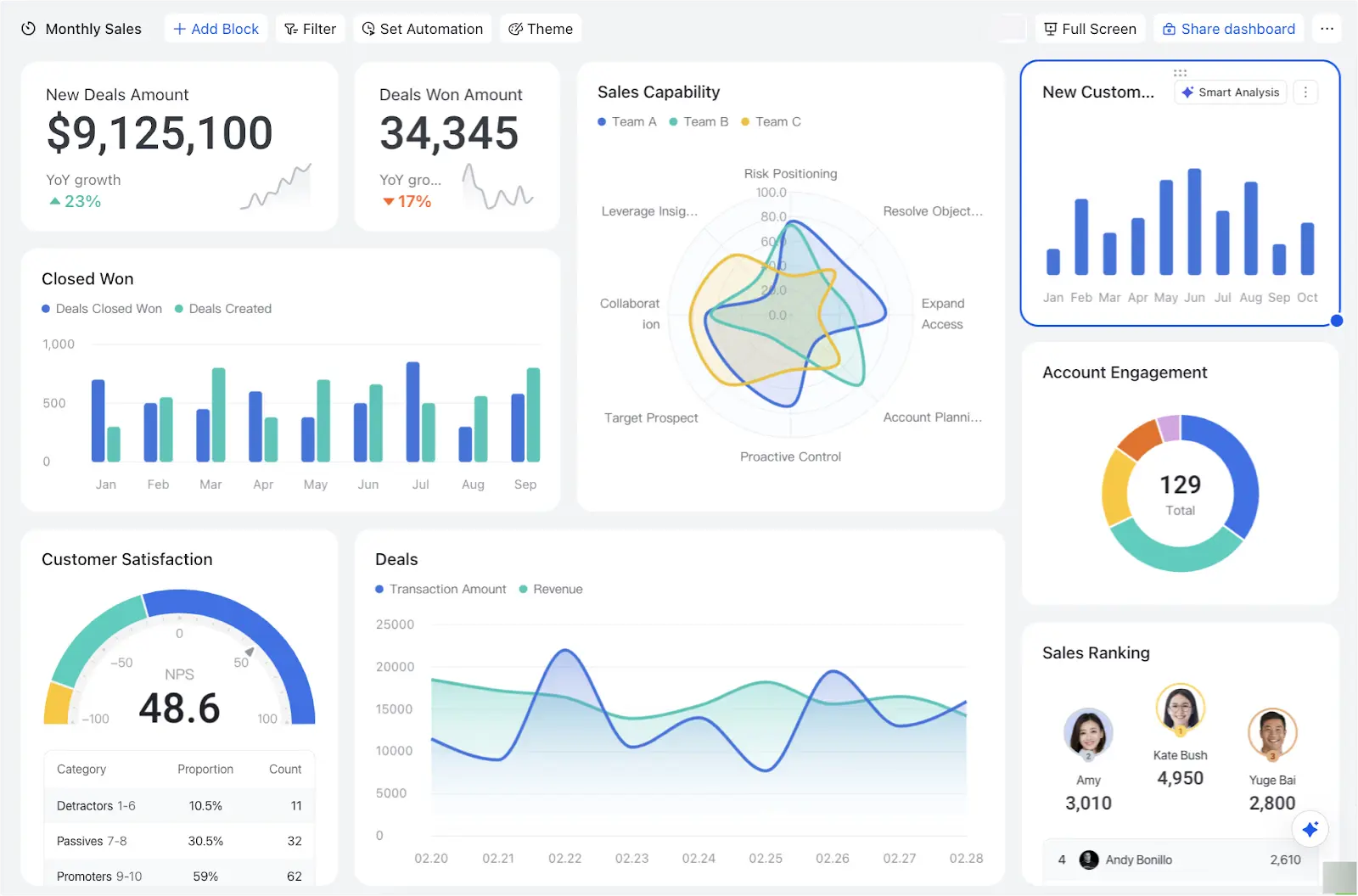Open the Add Block menu
Image resolution: width=1358 pixels, height=896 pixels.
click(x=216, y=29)
